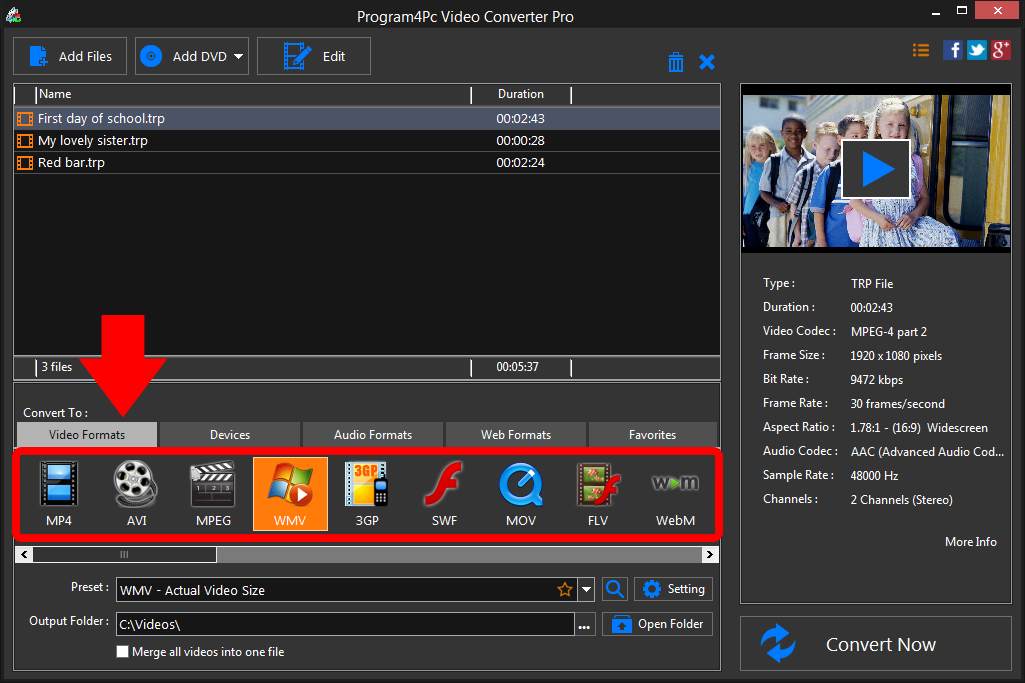Open the Audio Formats tab
This screenshot has width=1025, height=683.
(x=372, y=434)
